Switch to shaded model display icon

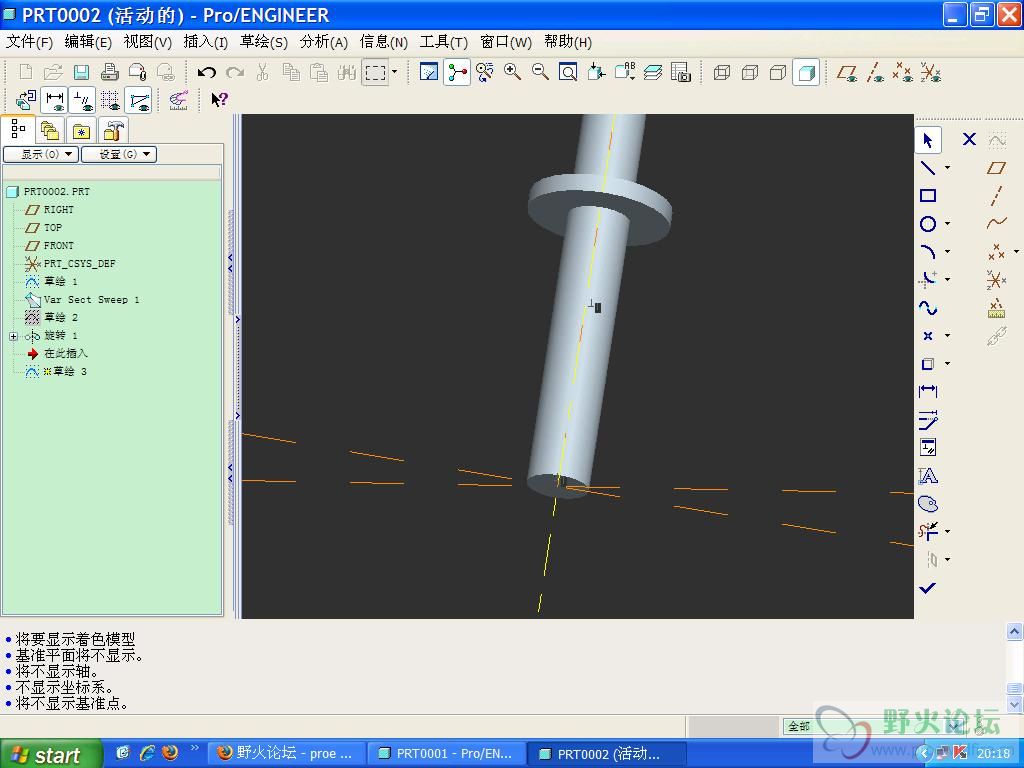click(805, 72)
